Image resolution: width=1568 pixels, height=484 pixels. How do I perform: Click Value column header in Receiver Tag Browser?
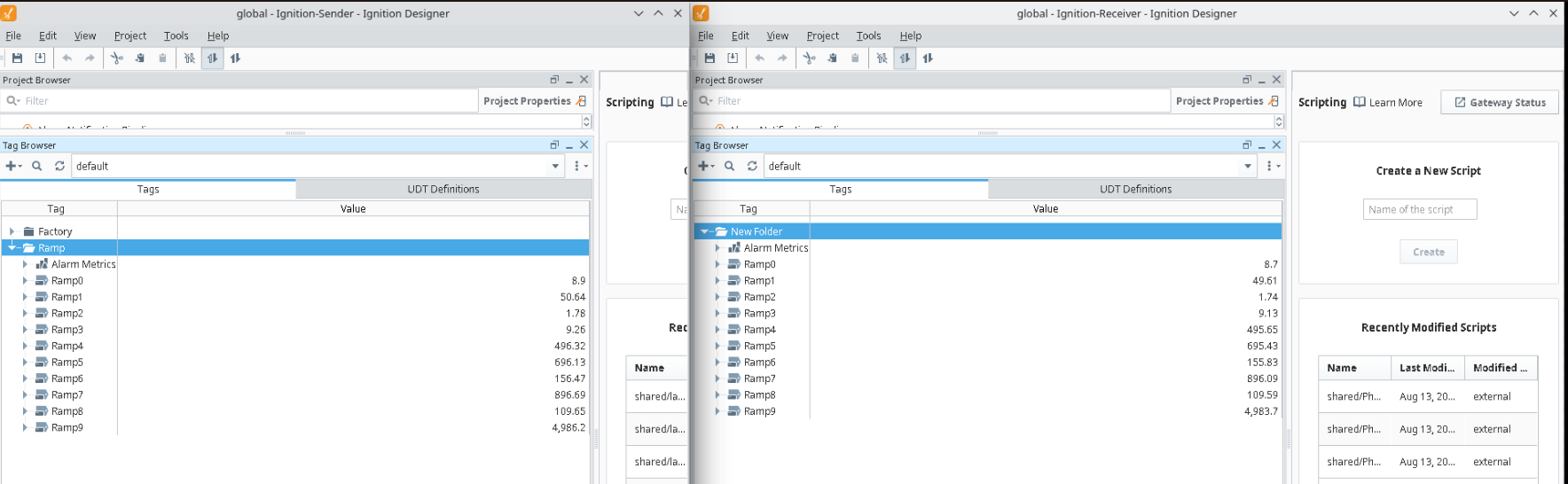[x=1045, y=209]
